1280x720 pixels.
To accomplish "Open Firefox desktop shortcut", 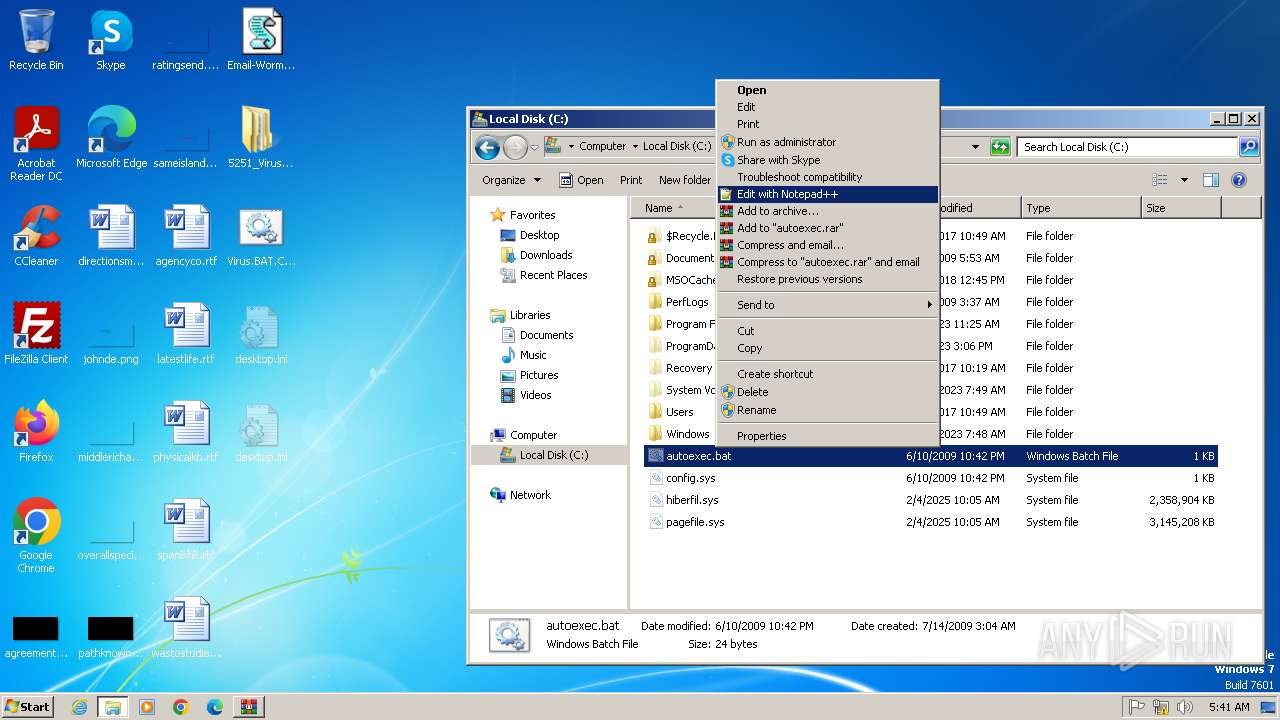I will click(x=36, y=432).
